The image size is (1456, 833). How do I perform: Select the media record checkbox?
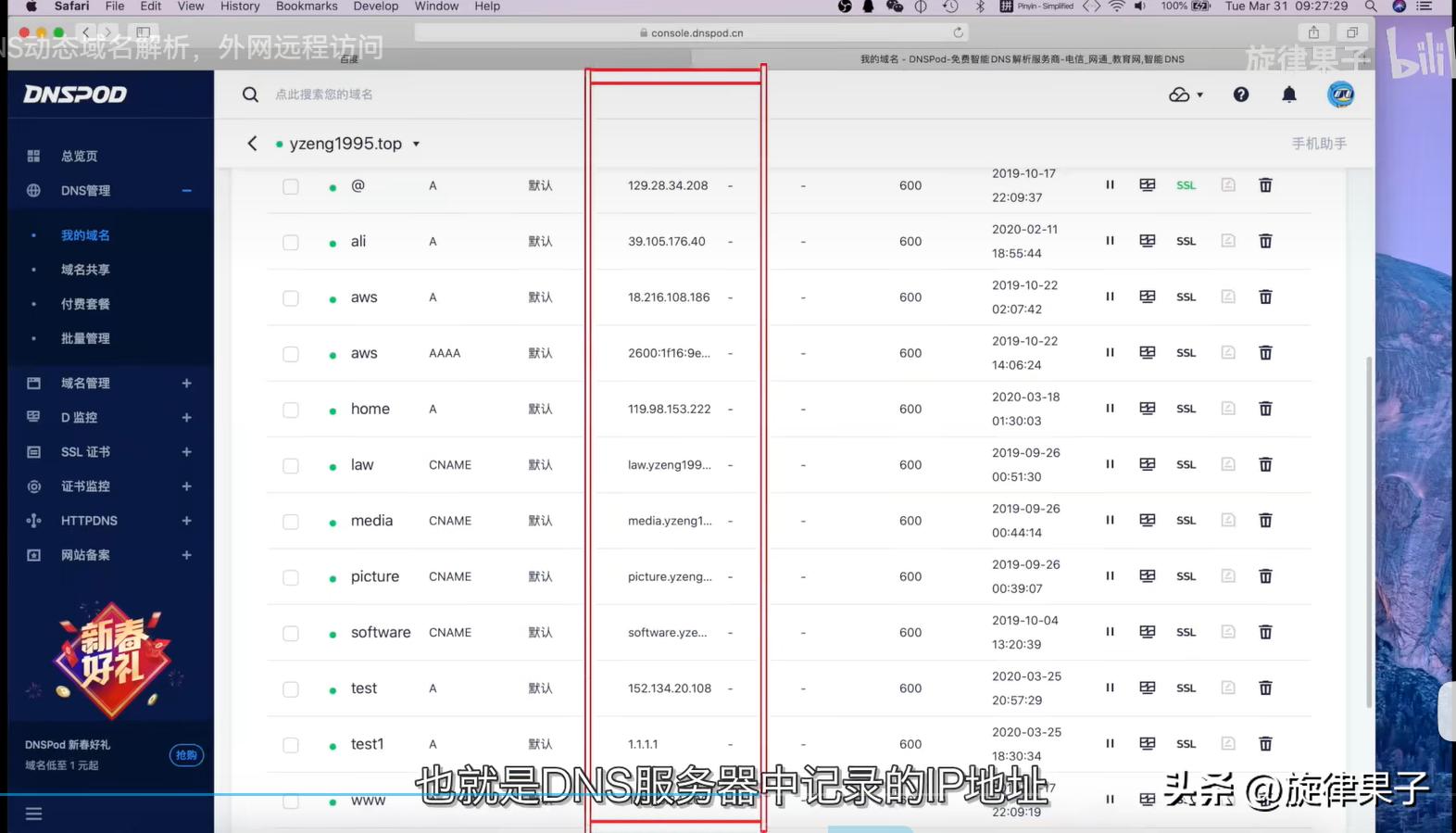291,522
